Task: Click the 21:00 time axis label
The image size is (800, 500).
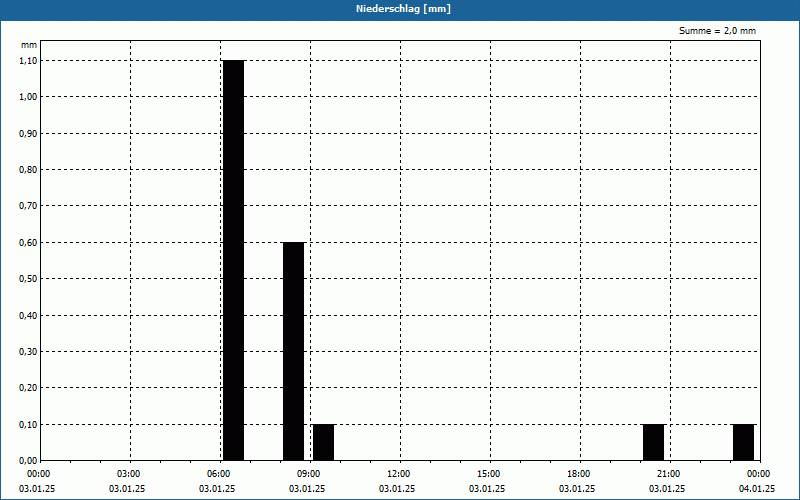Action: 668,474
